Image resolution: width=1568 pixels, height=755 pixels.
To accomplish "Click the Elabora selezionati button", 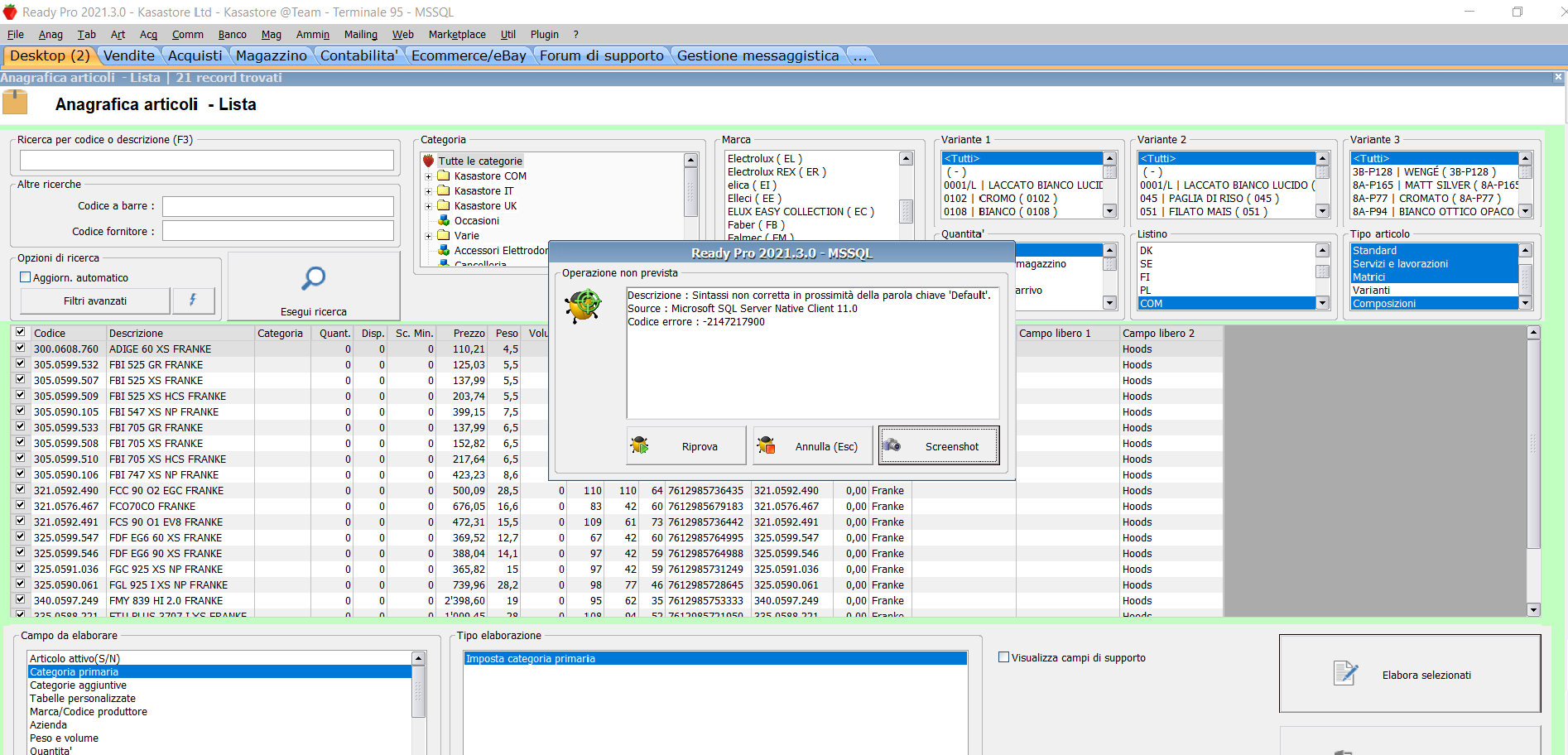I will pos(1410,674).
